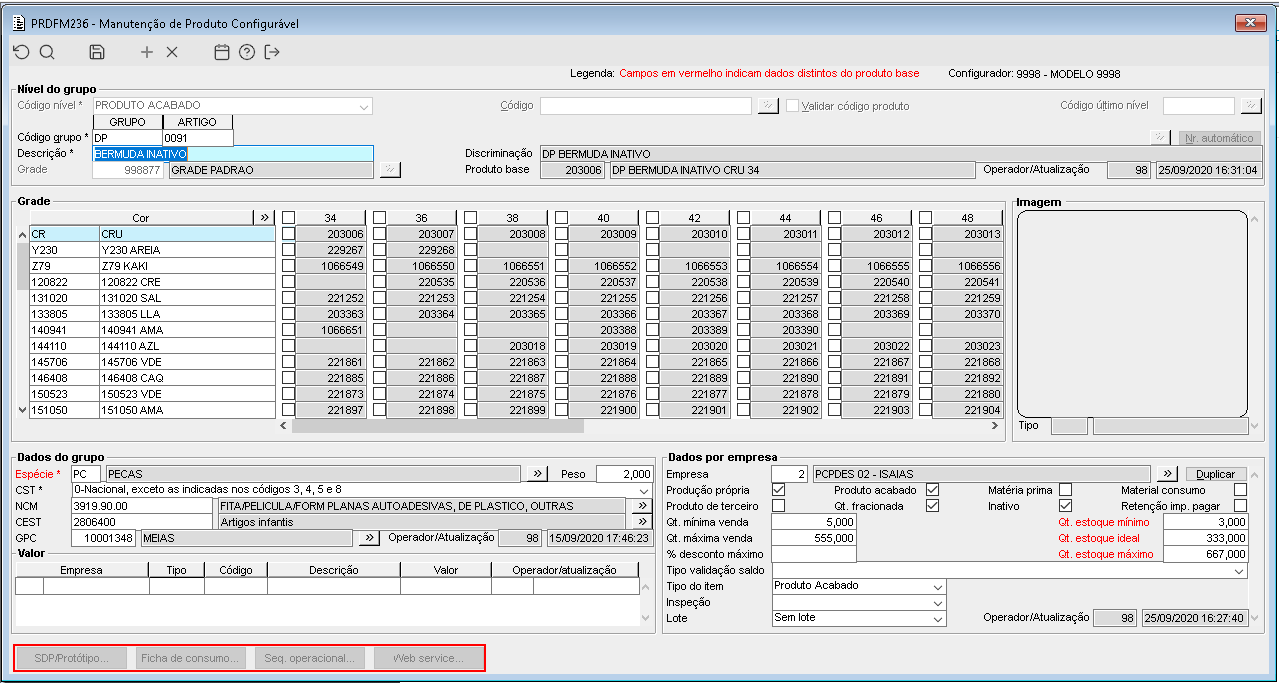Toggle the Inativo checkbox
The image size is (1279, 683).
pos(1065,506)
